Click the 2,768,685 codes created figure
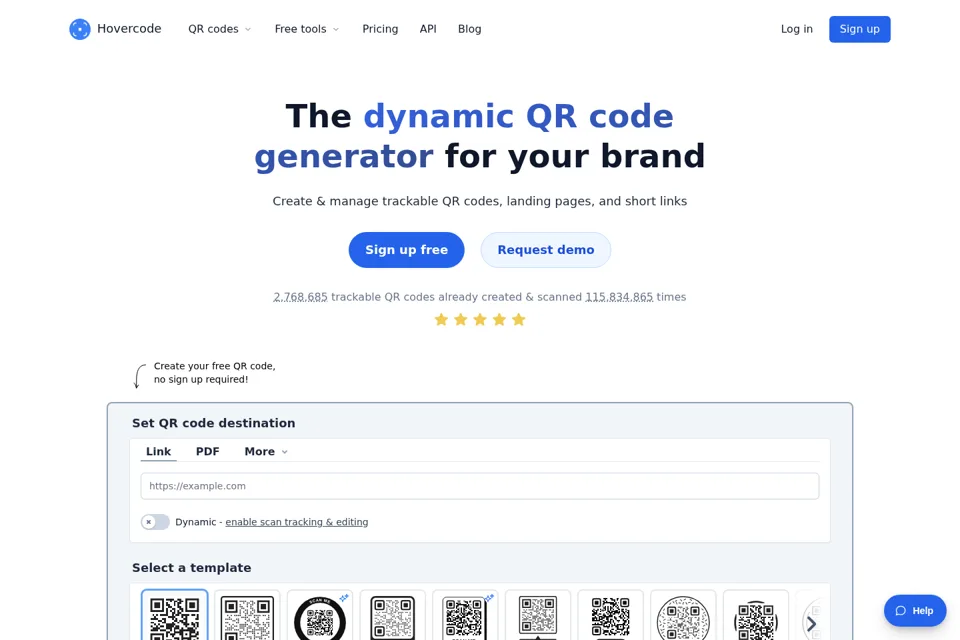Image resolution: width=960 pixels, height=640 pixels. (300, 297)
